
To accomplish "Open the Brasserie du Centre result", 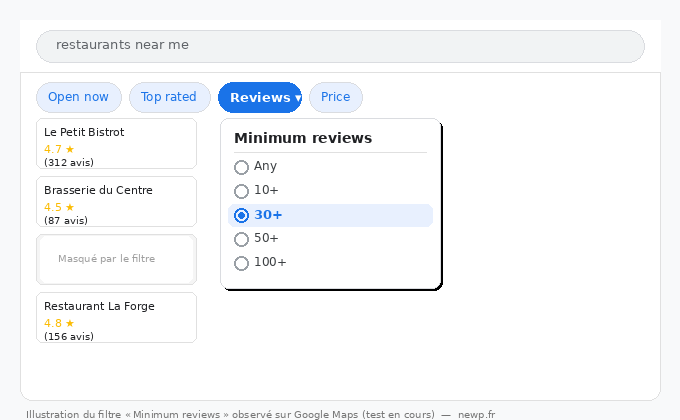I will [x=98, y=190].
